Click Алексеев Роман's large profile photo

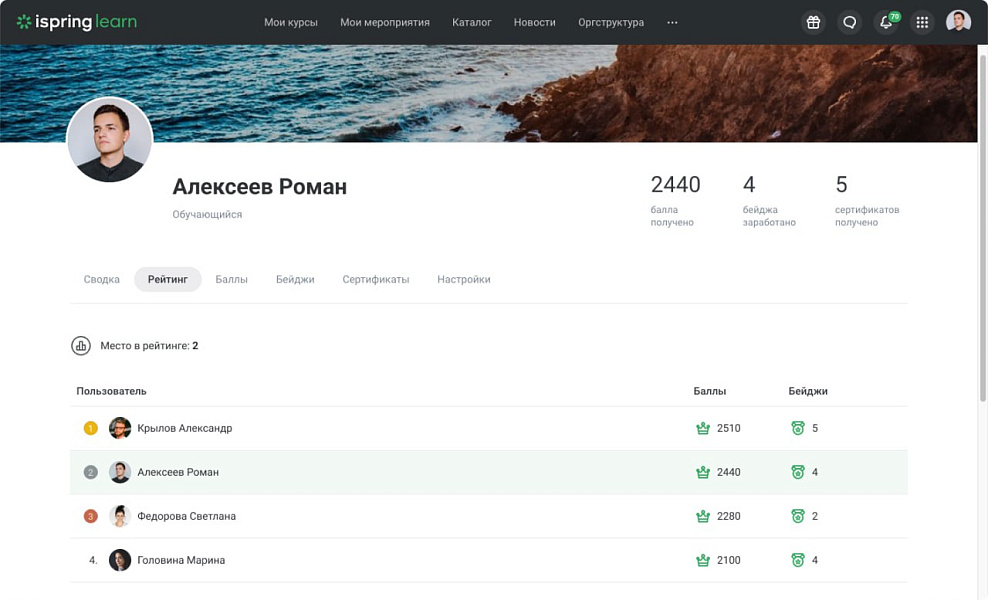109,140
